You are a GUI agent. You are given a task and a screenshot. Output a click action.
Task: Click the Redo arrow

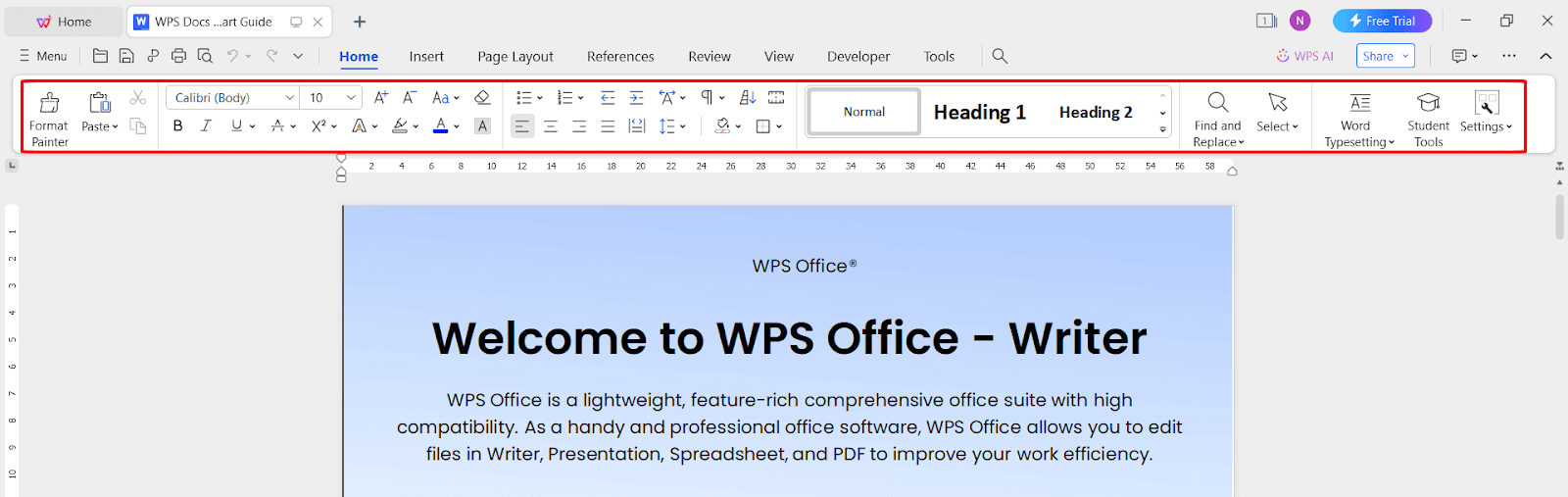pyautogui.click(x=271, y=56)
